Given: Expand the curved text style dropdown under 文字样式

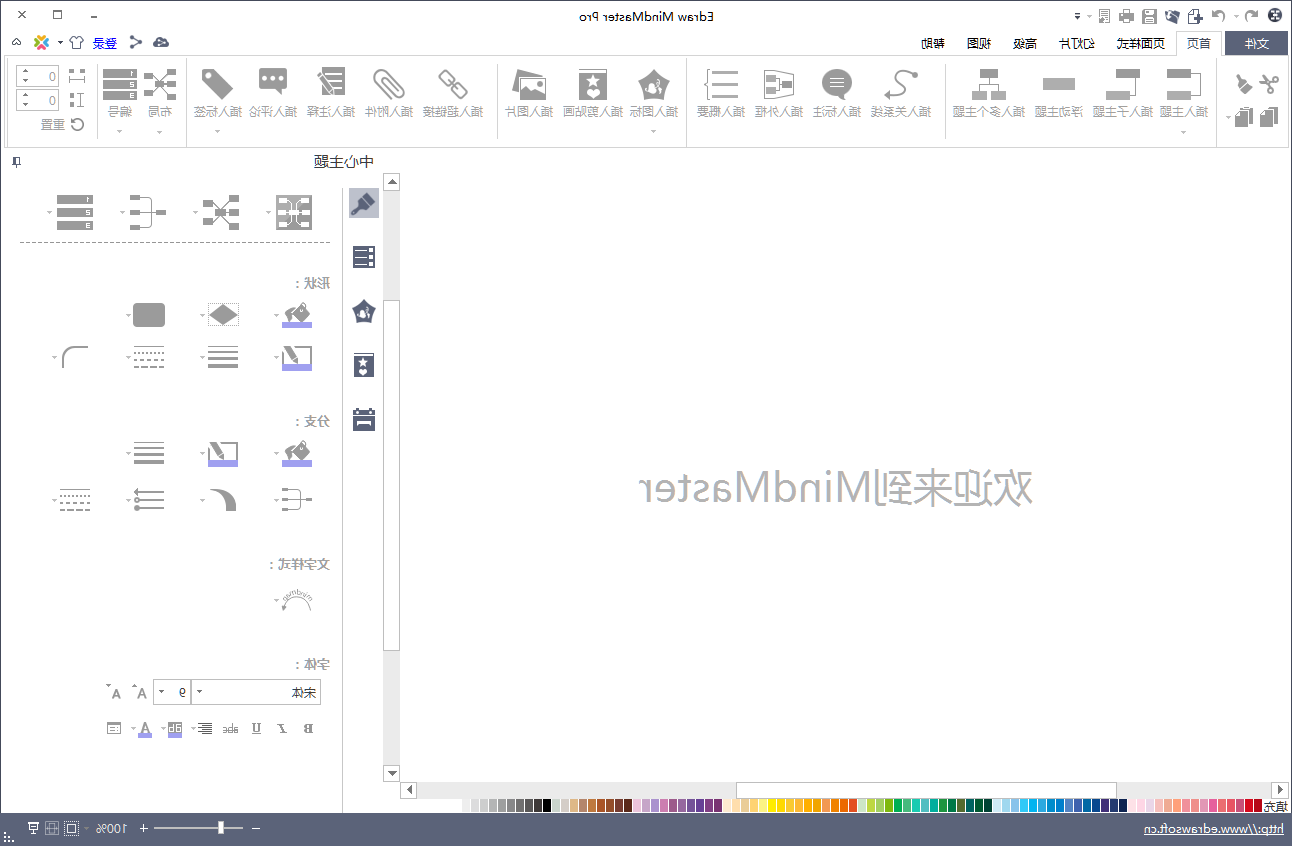Looking at the screenshot, I should [x=277, y=600].
